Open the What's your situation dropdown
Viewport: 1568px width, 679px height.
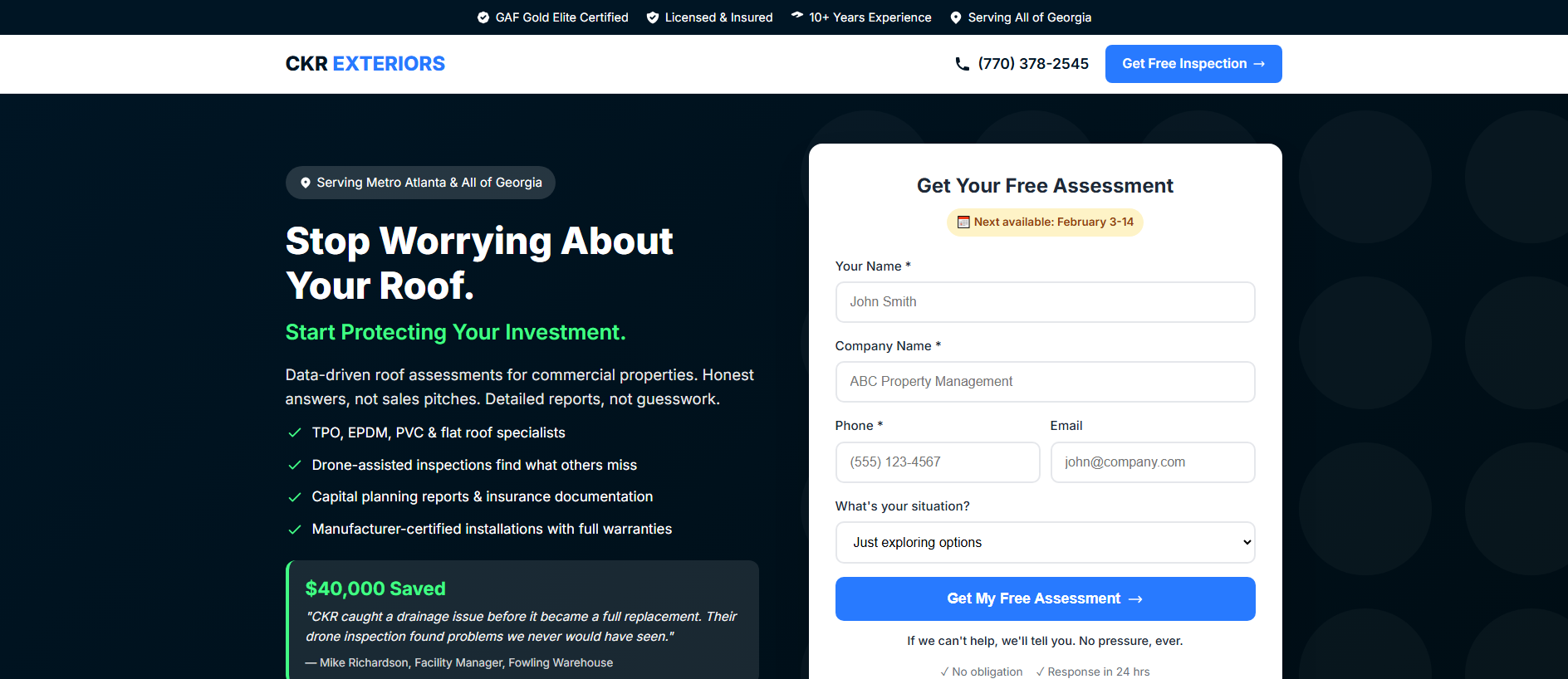1045,542
